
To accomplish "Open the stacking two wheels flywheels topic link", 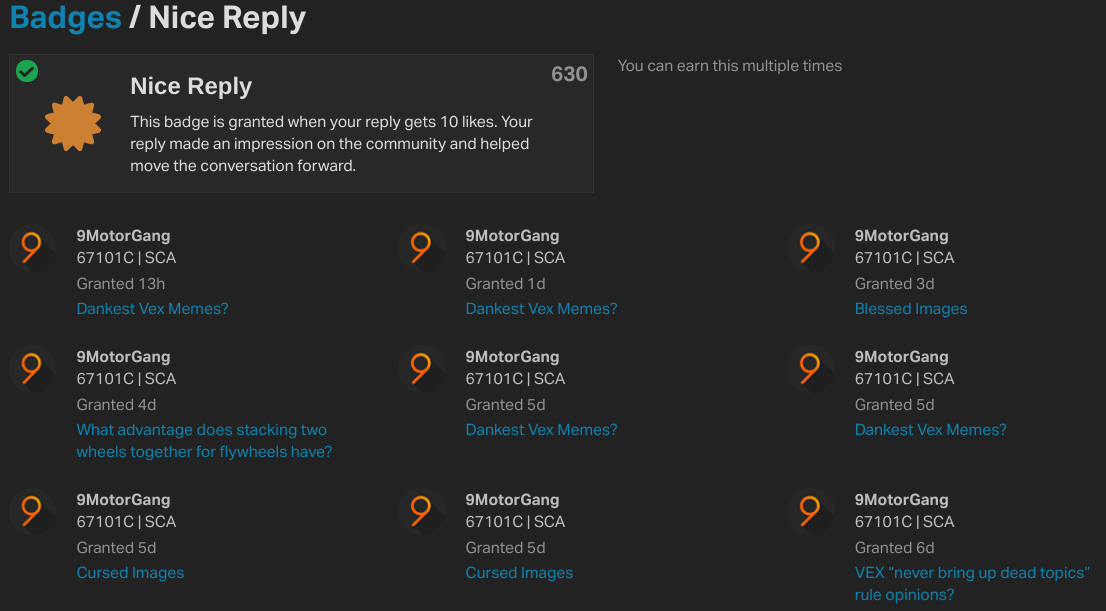I will (x=204, y=441).
